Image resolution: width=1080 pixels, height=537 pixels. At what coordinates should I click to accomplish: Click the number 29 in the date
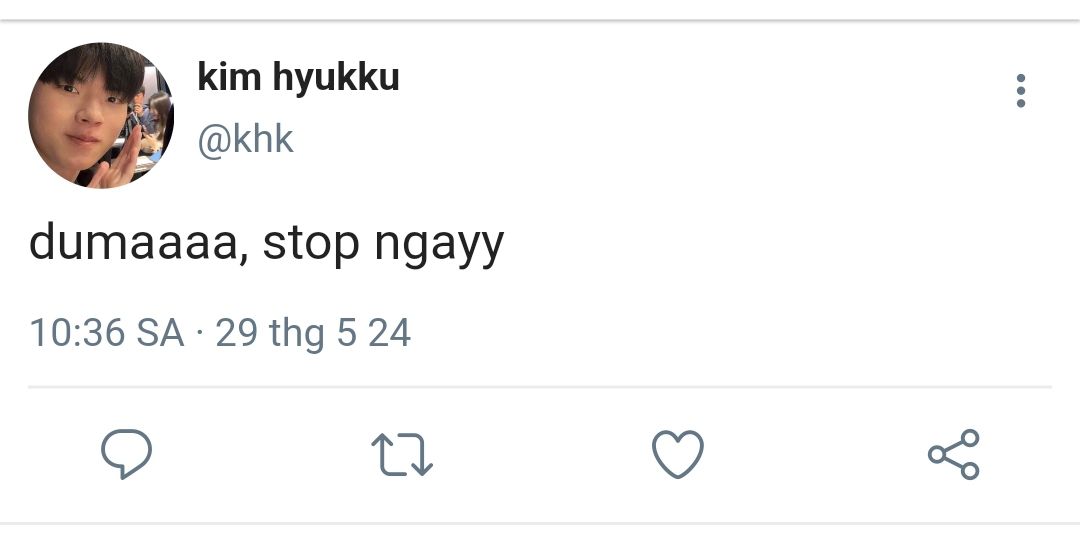[236, 333]
